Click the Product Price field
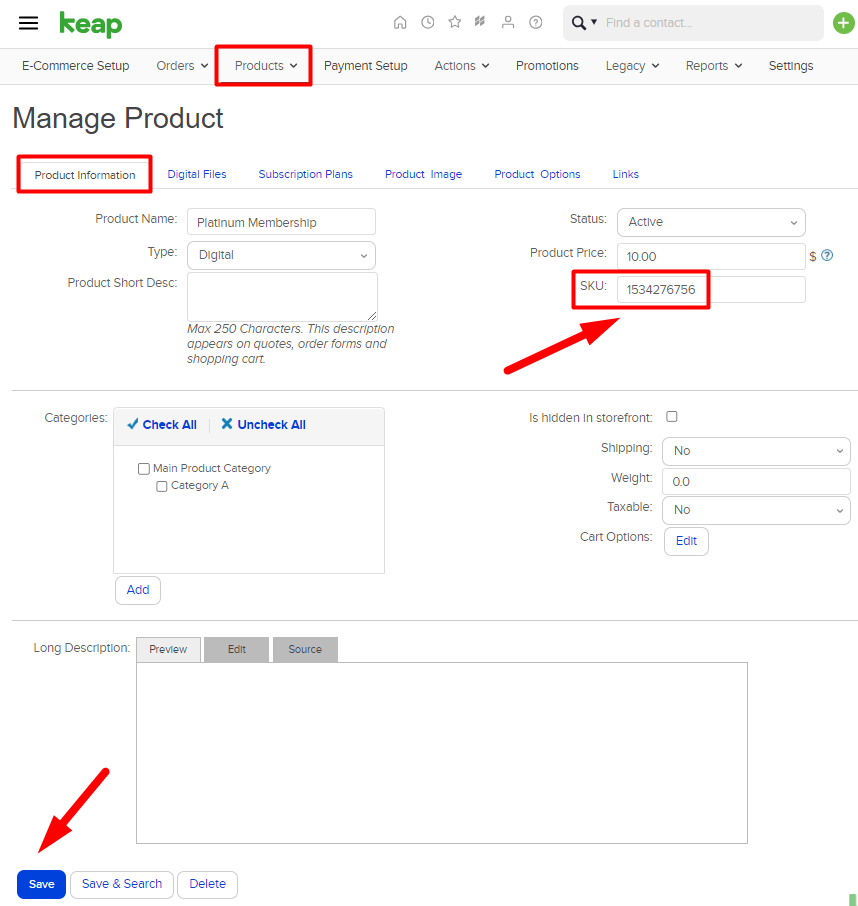Screen dimensions: 858x906 coord(711,256)
